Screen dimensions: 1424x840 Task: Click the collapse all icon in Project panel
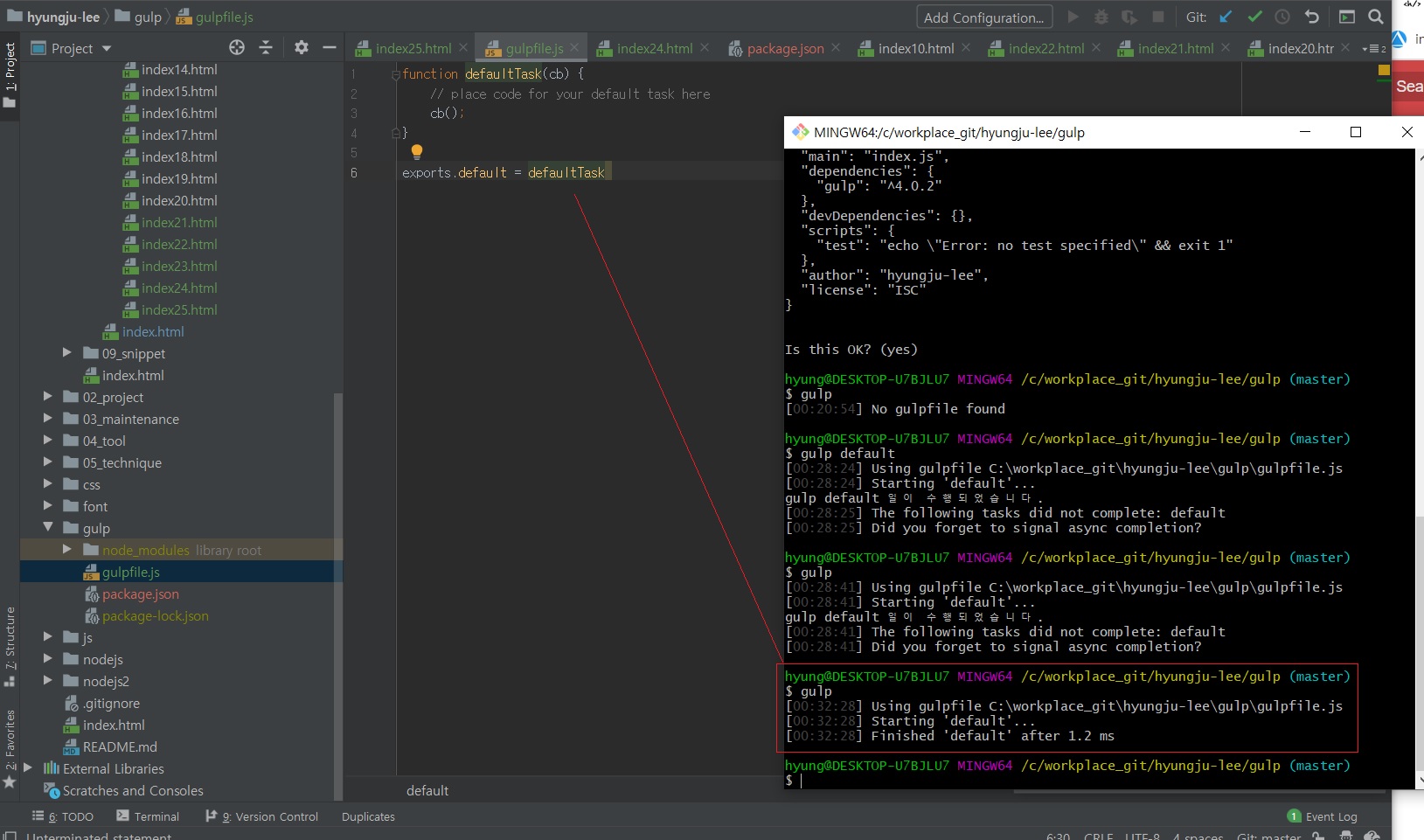click(x=266, y=48)
